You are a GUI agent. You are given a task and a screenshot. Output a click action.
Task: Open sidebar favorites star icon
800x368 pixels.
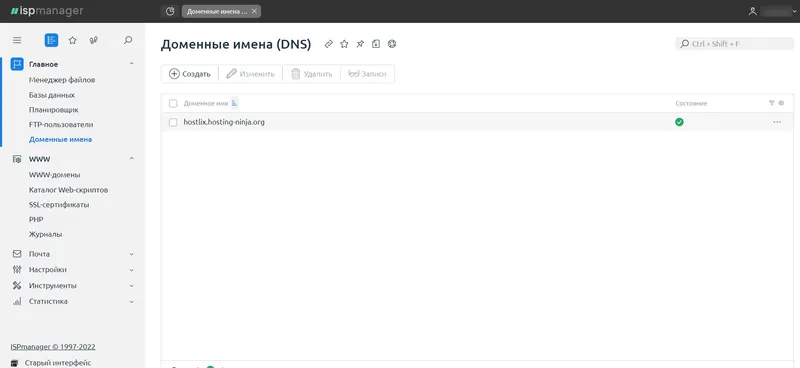72,40
